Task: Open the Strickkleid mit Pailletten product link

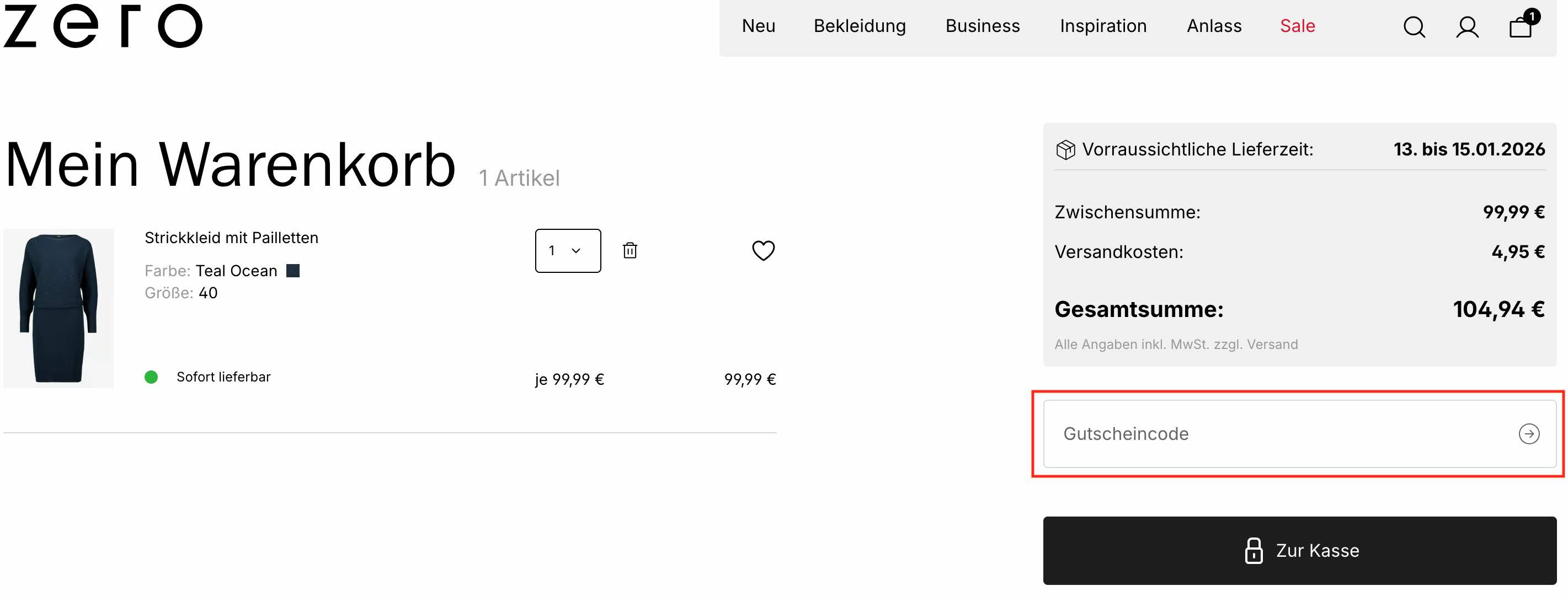Action: 231,238
